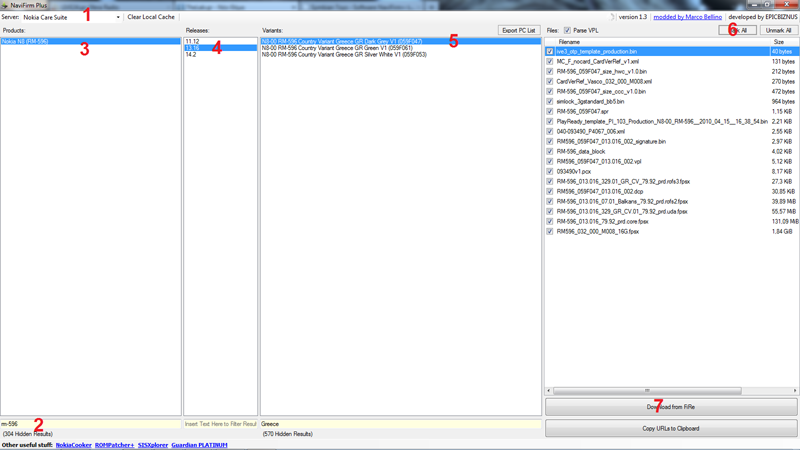Click the developed by EPICBIZNUS label
The image size is (800, 450).
pyautogui.click(x=763, y=17)
